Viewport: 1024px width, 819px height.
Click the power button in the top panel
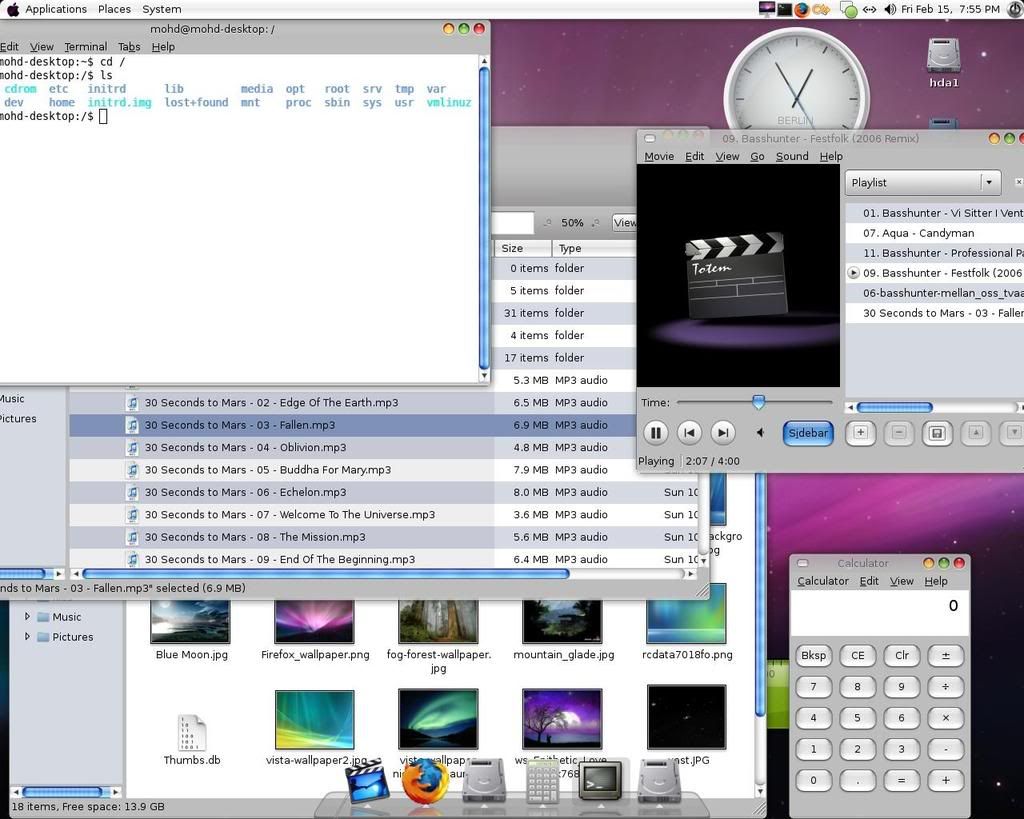(x=1014, y=9)
